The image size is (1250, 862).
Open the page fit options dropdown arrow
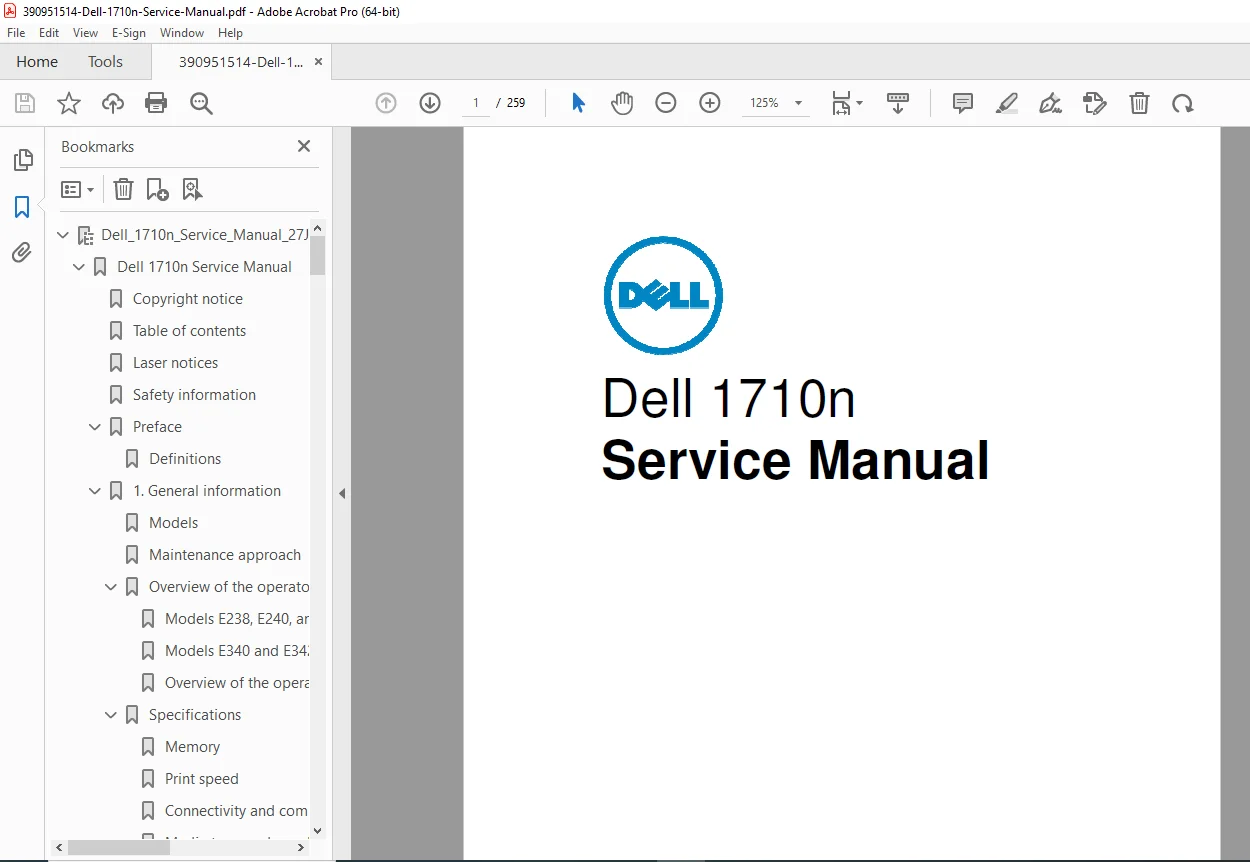click(x=859, y=103)
